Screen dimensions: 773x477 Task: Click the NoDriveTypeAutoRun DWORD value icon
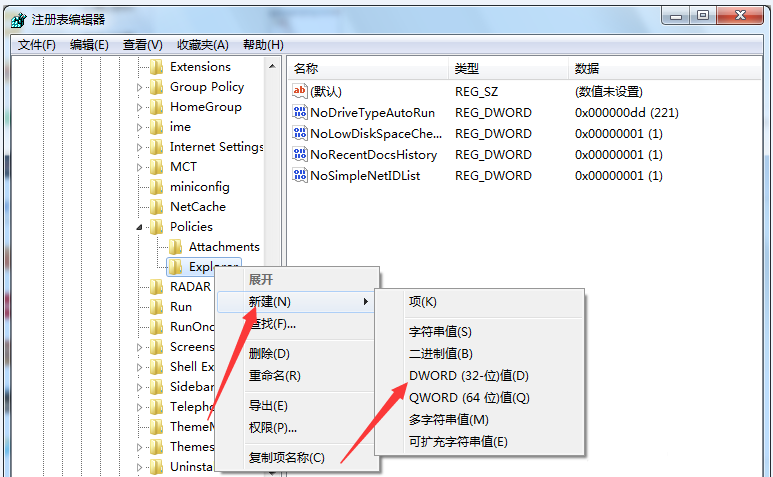(x=299, y=112)
